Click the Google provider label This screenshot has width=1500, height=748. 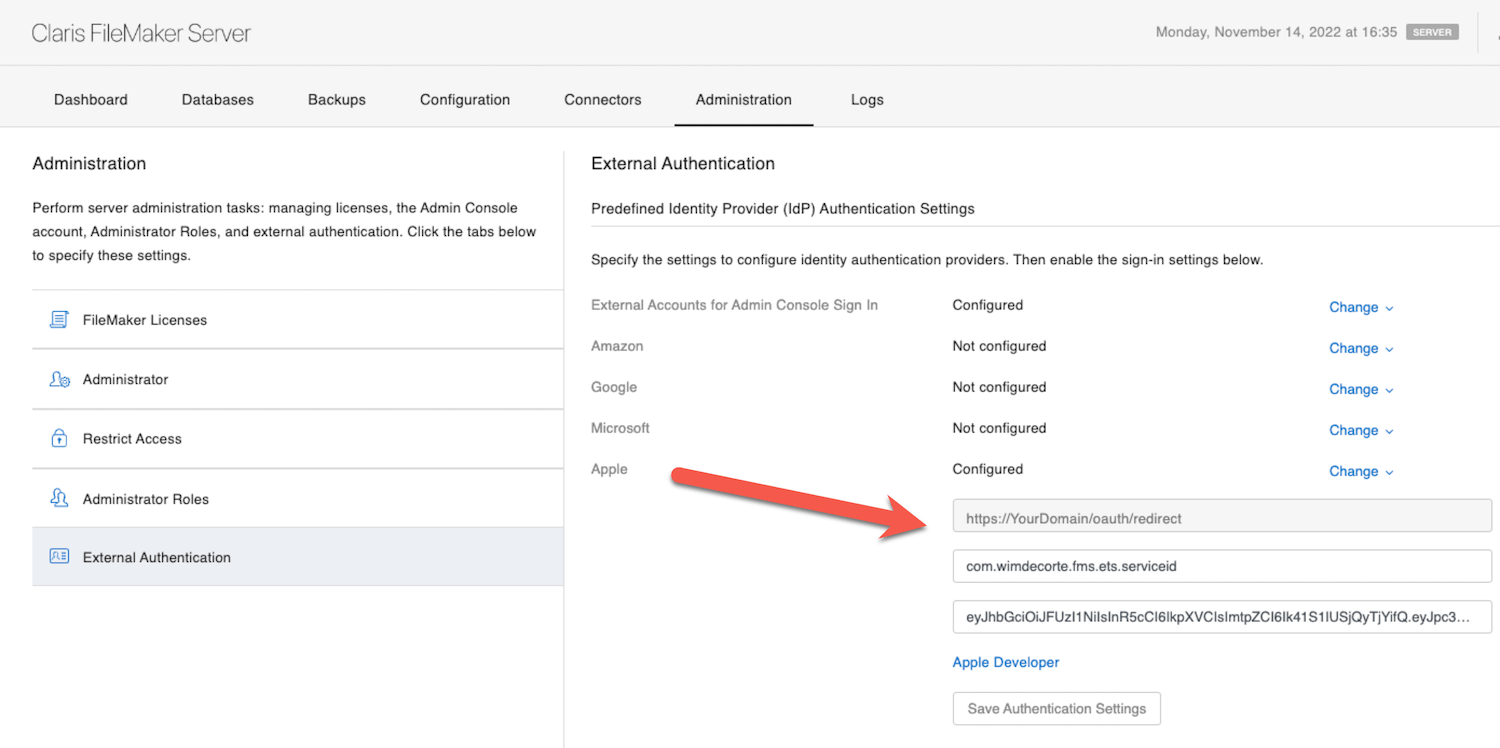(x=614, y=387)
